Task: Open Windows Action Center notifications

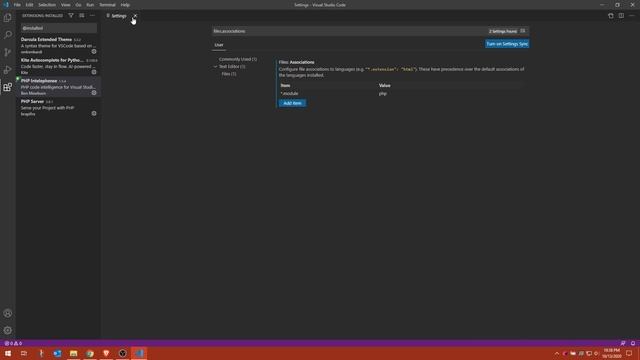Action: click(x=629, y=353)
